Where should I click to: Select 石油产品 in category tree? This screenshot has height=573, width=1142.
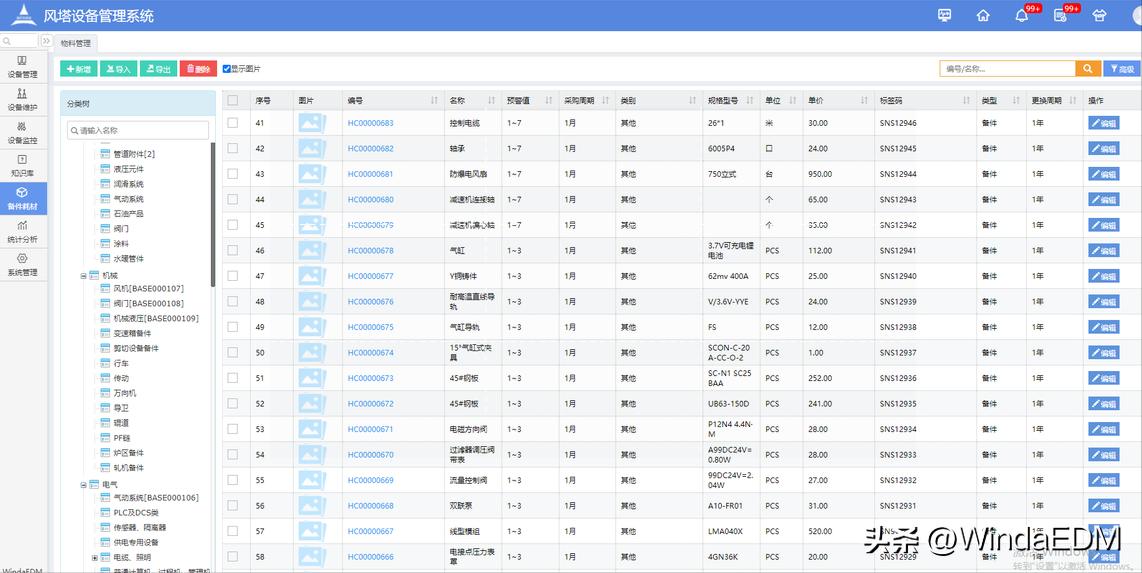tap(128, 214)
